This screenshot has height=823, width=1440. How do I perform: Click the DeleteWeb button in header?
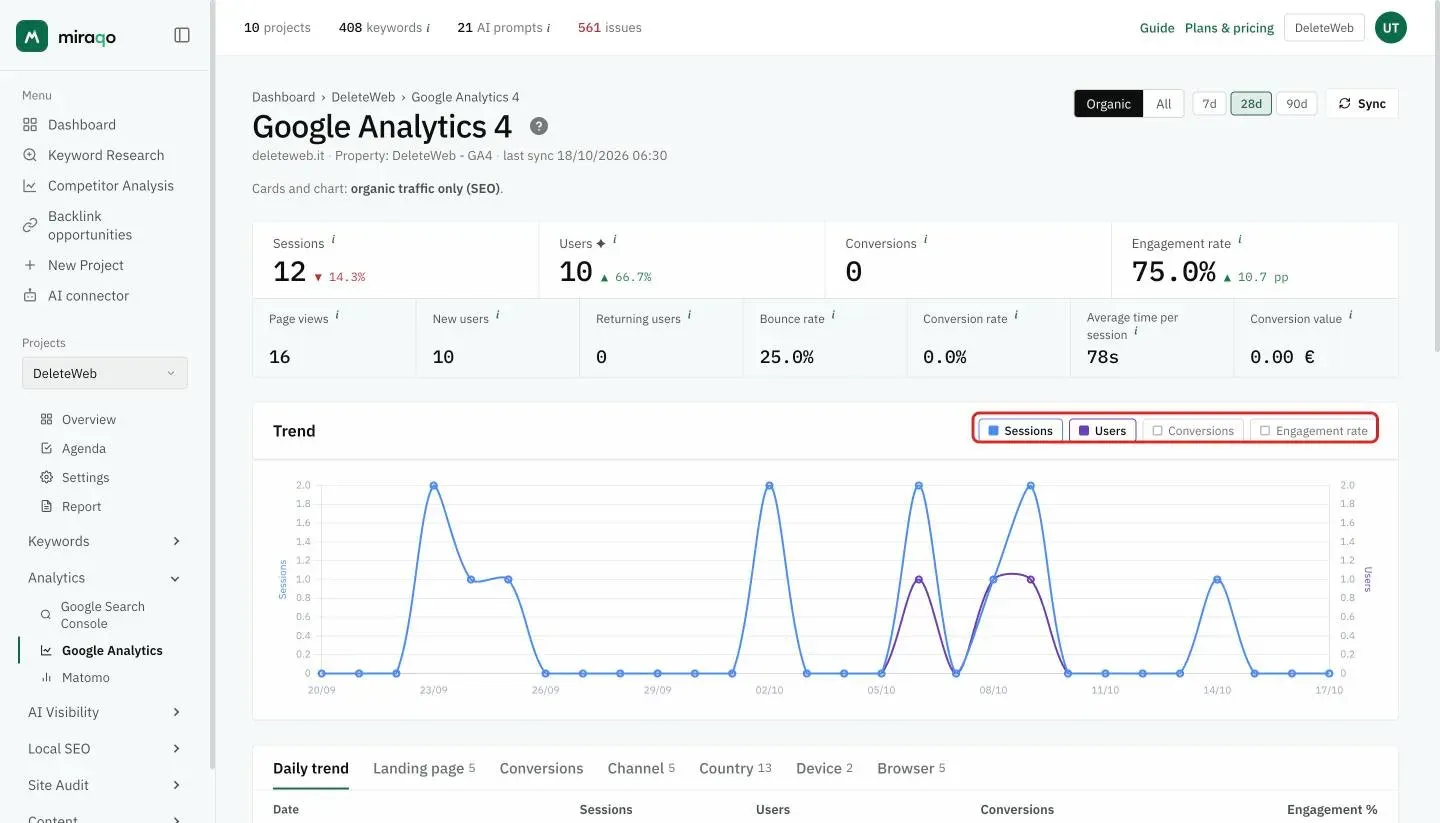1324,28
